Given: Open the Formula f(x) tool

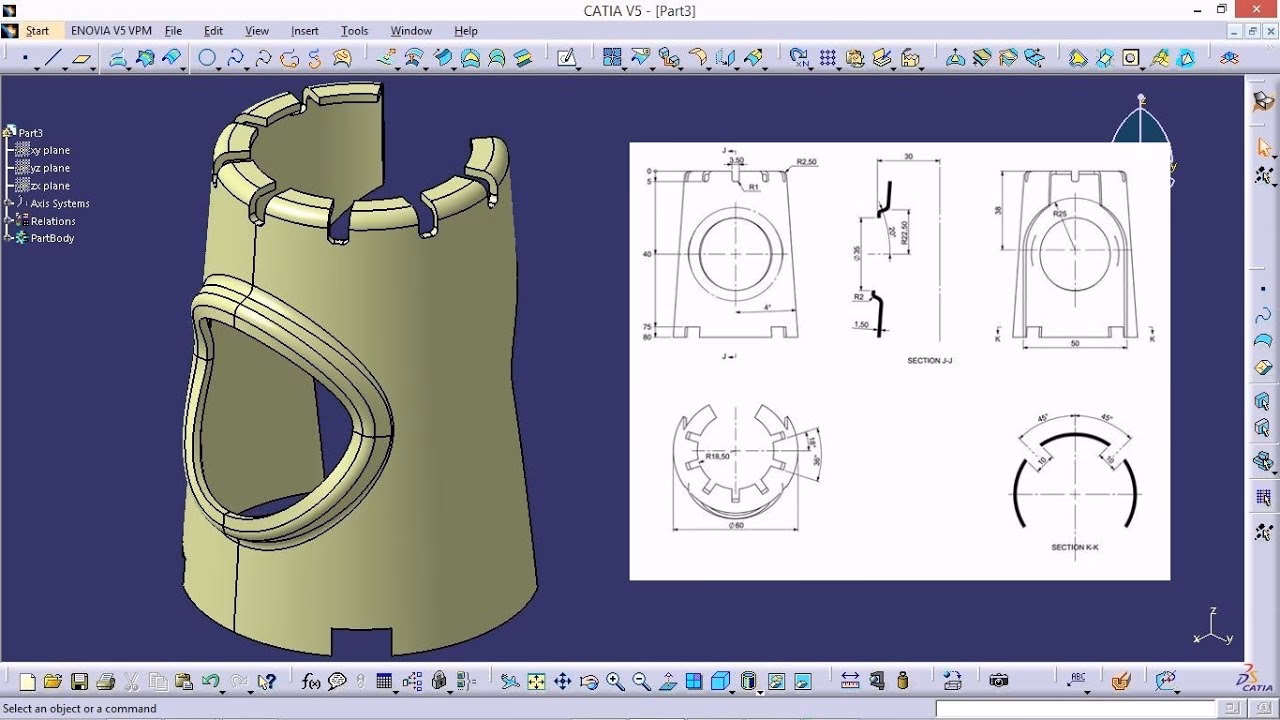Looking at the screenshot, I should 311,683.
